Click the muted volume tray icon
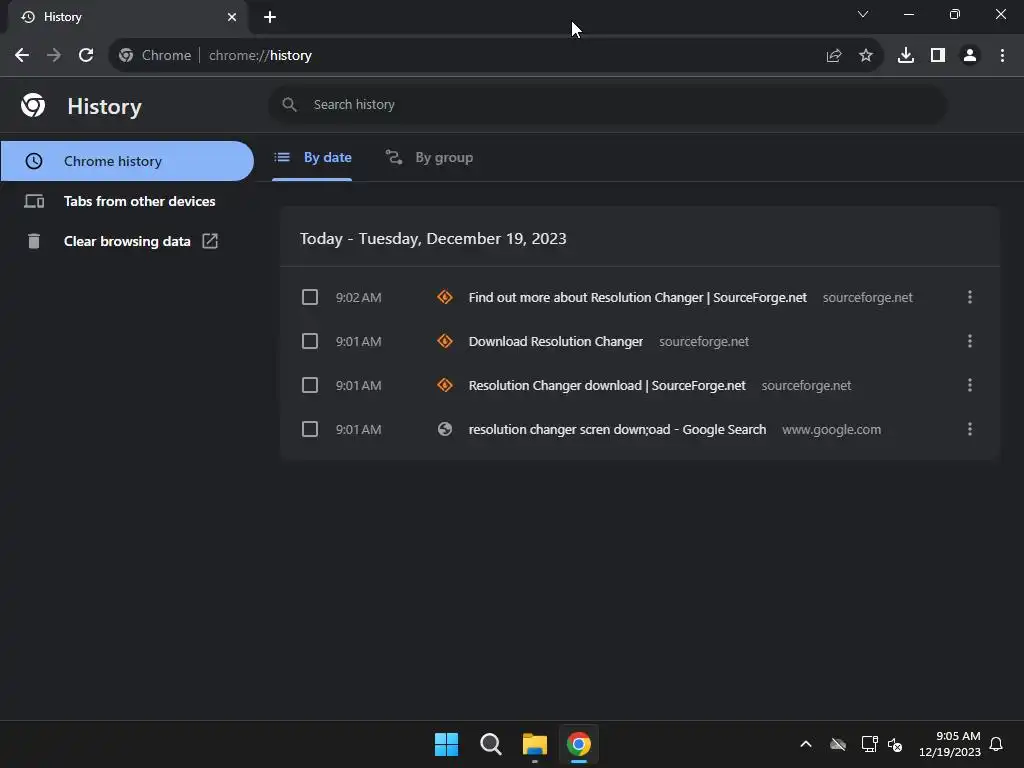The image size is (1024, 768). [895, 744]
